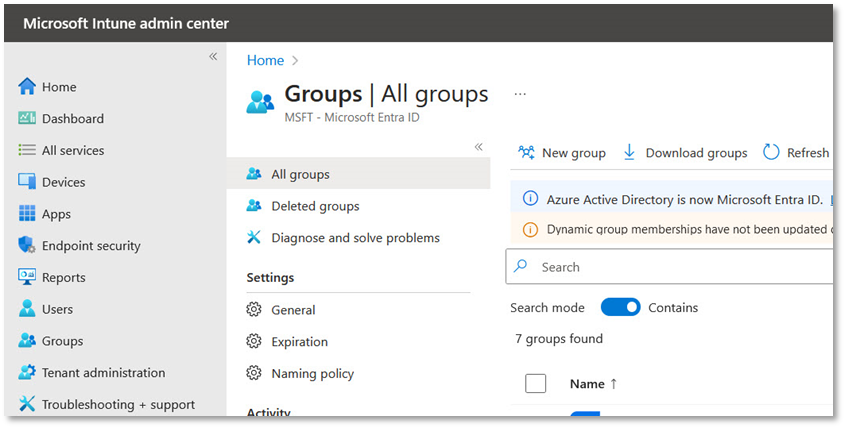Click the Deleted groups icon
This screenshot has width=845, height=428.
pos(254,205)
